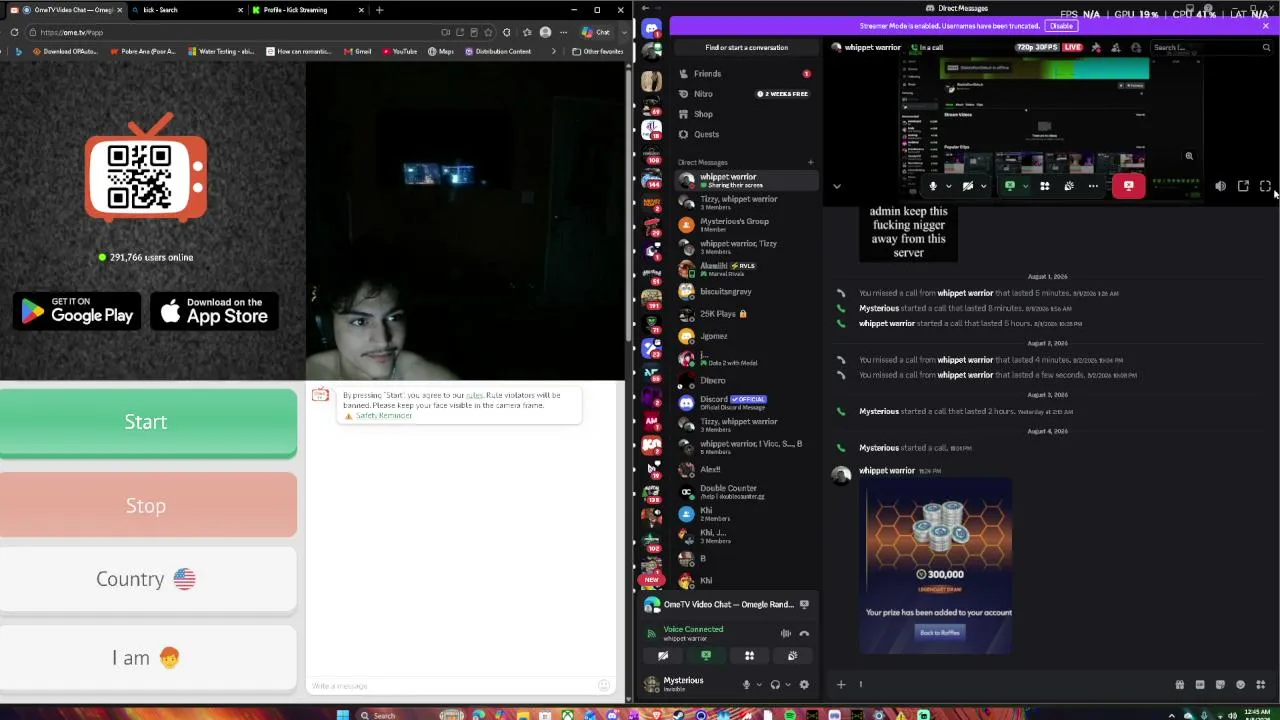Send a gift from the chat bar
Image resolution: width=1280 pixels, height=720 pixels.
click(1179, 685)
